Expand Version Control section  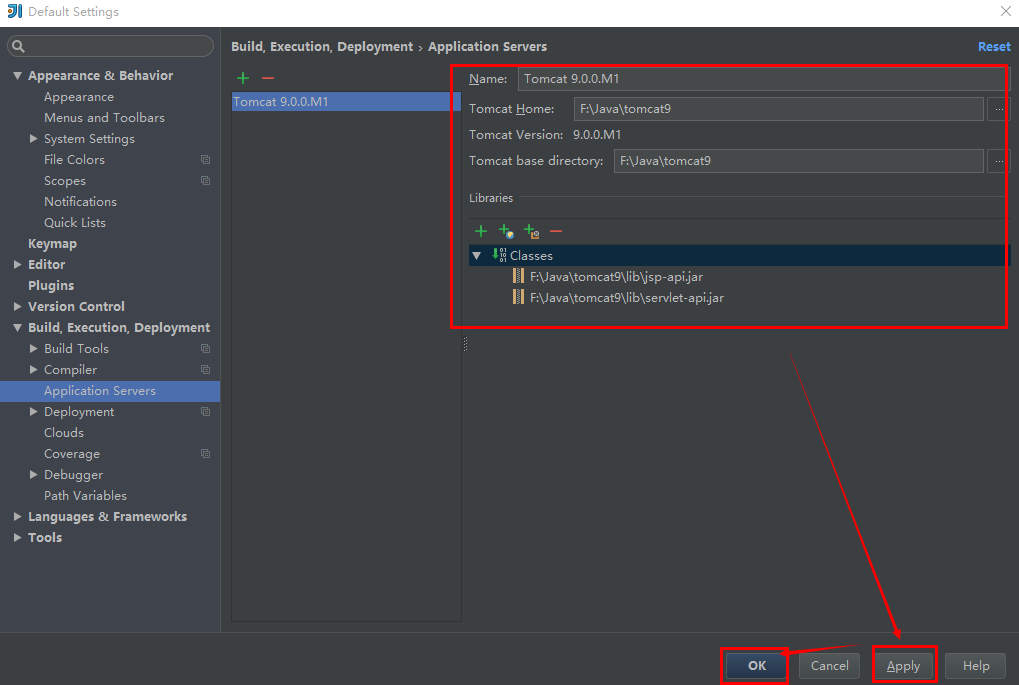point(18,306)
